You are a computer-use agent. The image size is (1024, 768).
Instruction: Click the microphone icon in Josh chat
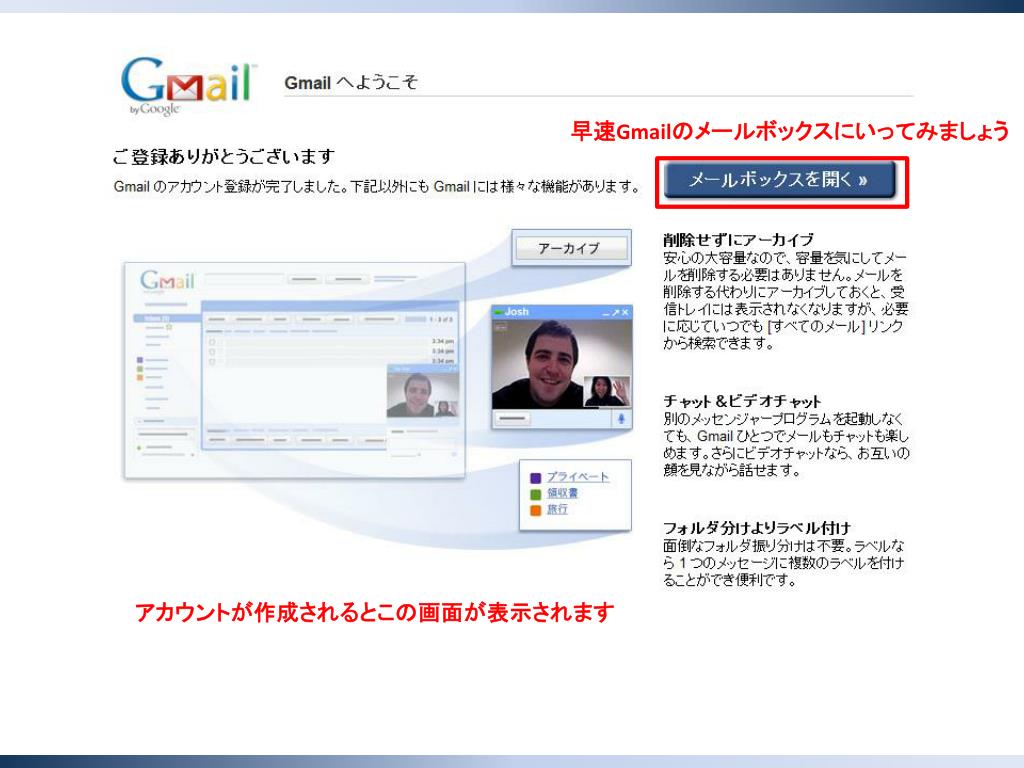click(621, 419)
